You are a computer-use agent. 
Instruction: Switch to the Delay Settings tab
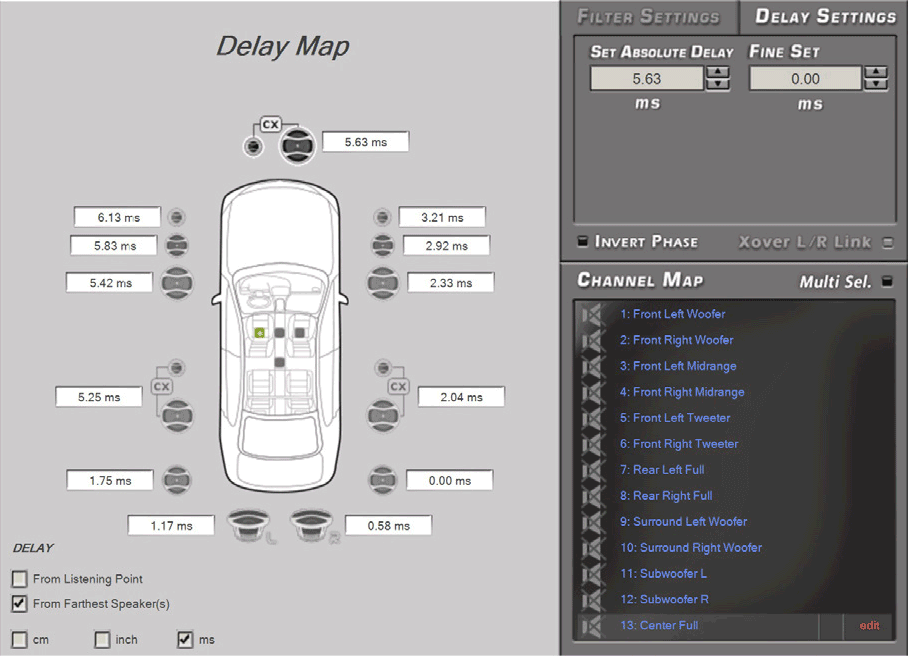(825, 16)
